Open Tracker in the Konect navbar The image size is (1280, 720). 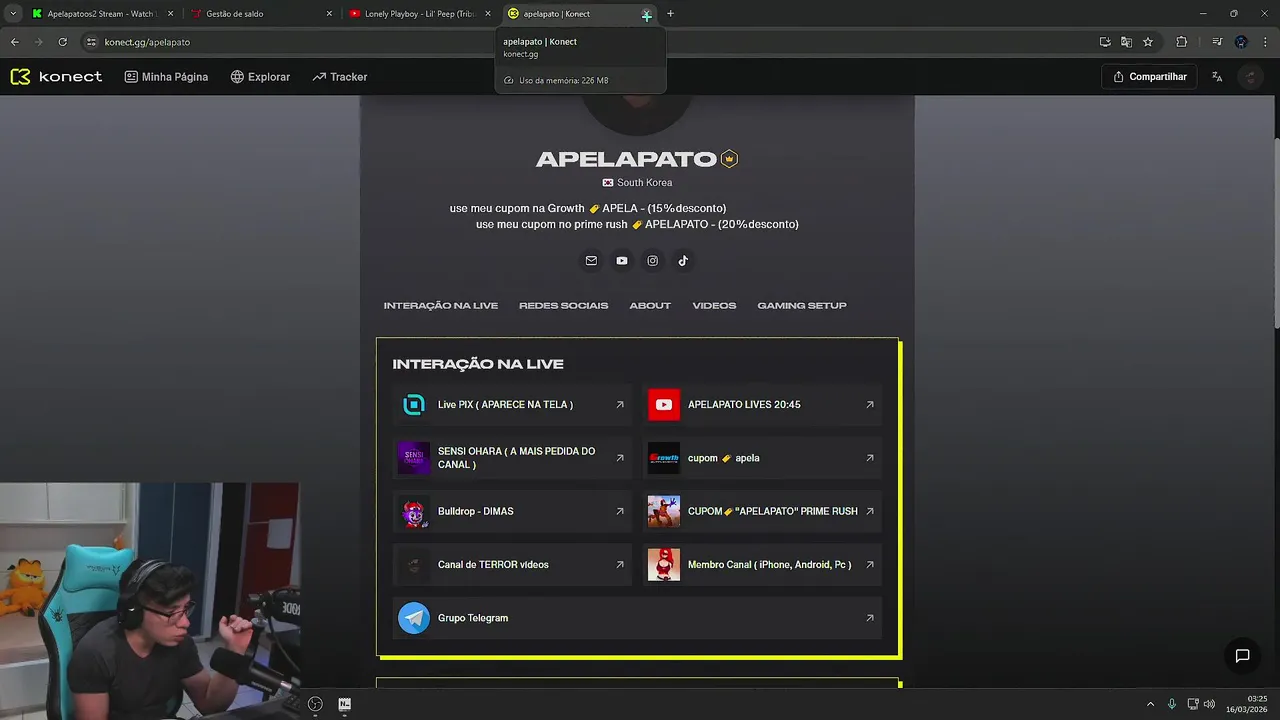tap(340, 77)
